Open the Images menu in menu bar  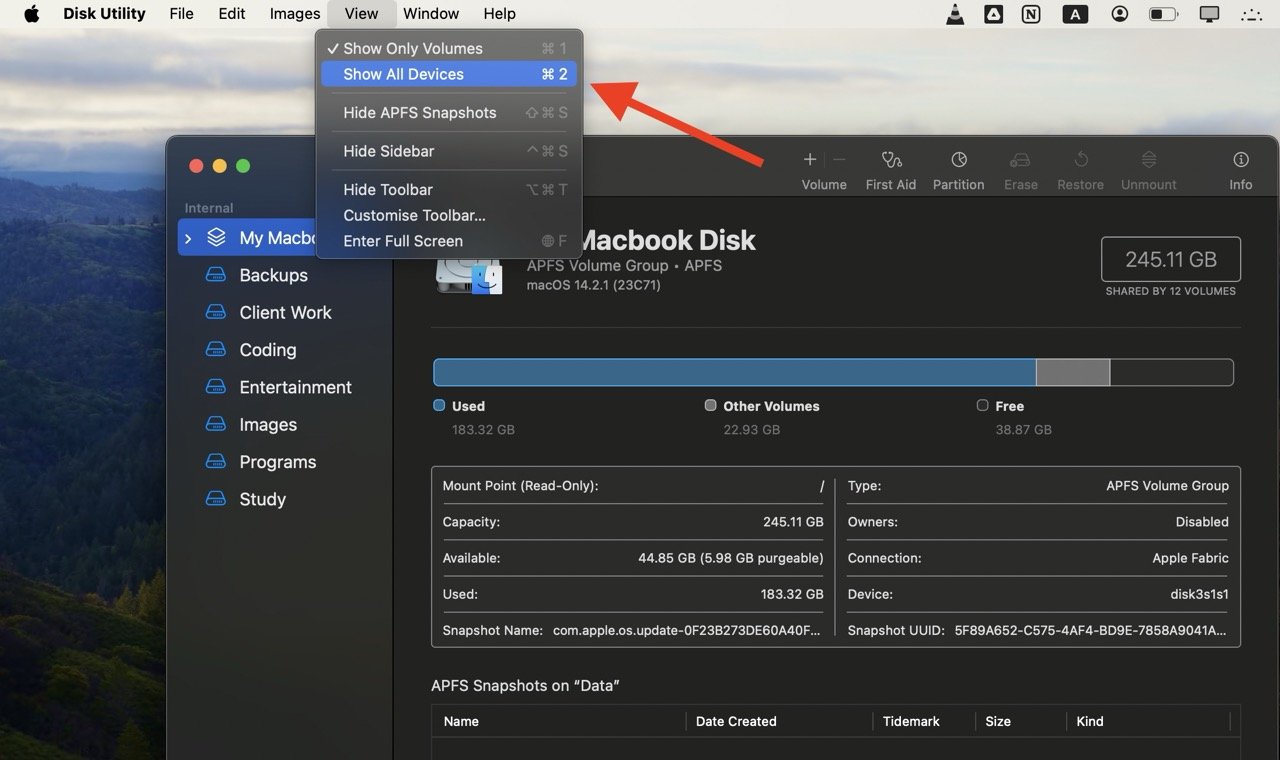(x=295, y=14)
